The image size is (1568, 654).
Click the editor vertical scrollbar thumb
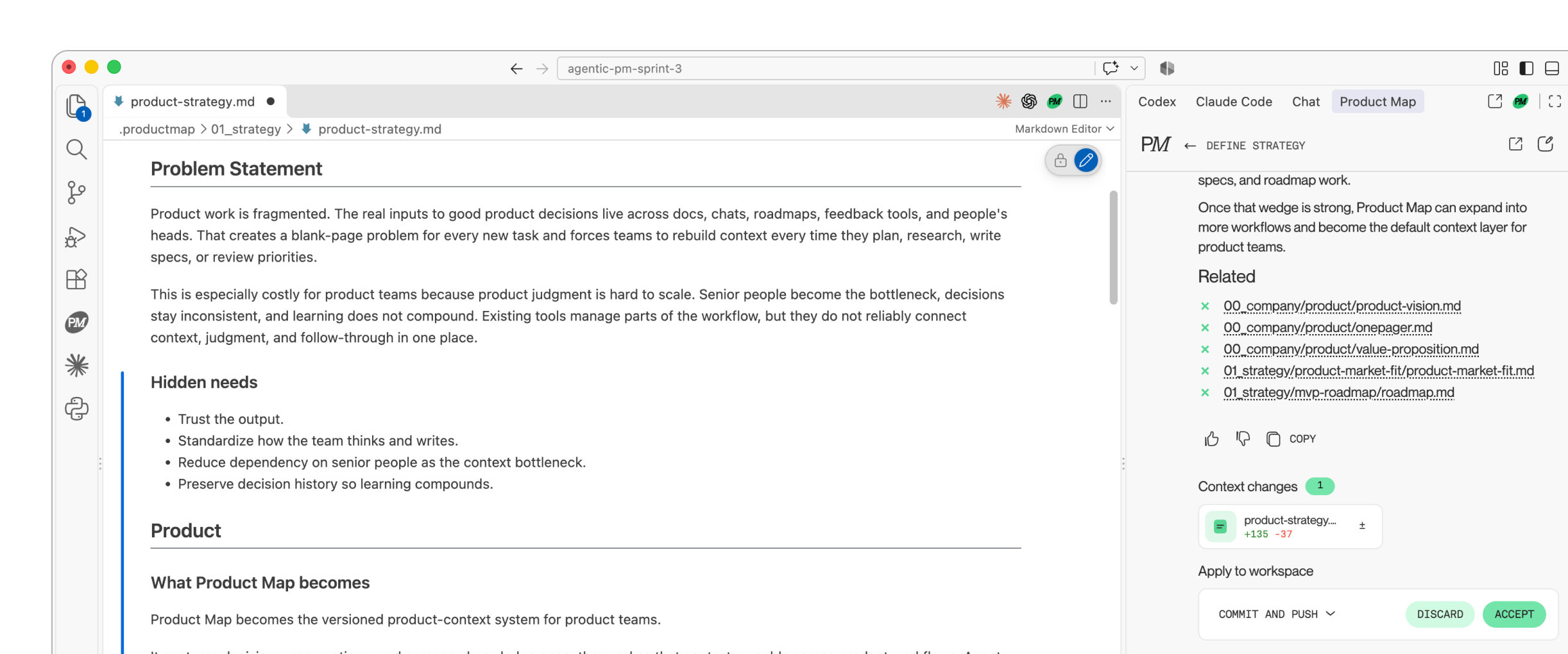[1113, 247]
